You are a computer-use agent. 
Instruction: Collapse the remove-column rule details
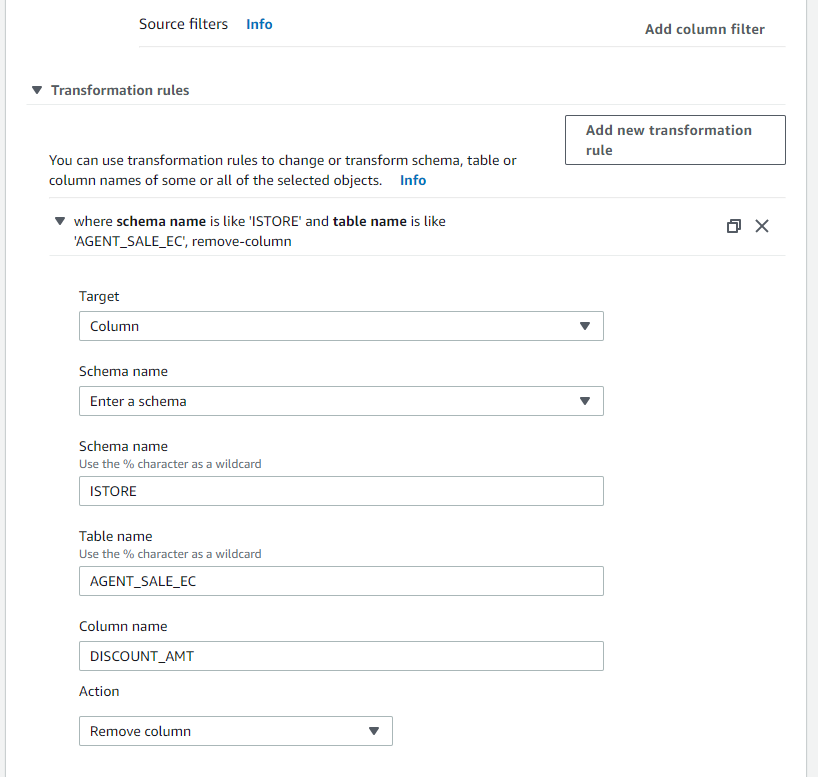[x=59, y=221]
